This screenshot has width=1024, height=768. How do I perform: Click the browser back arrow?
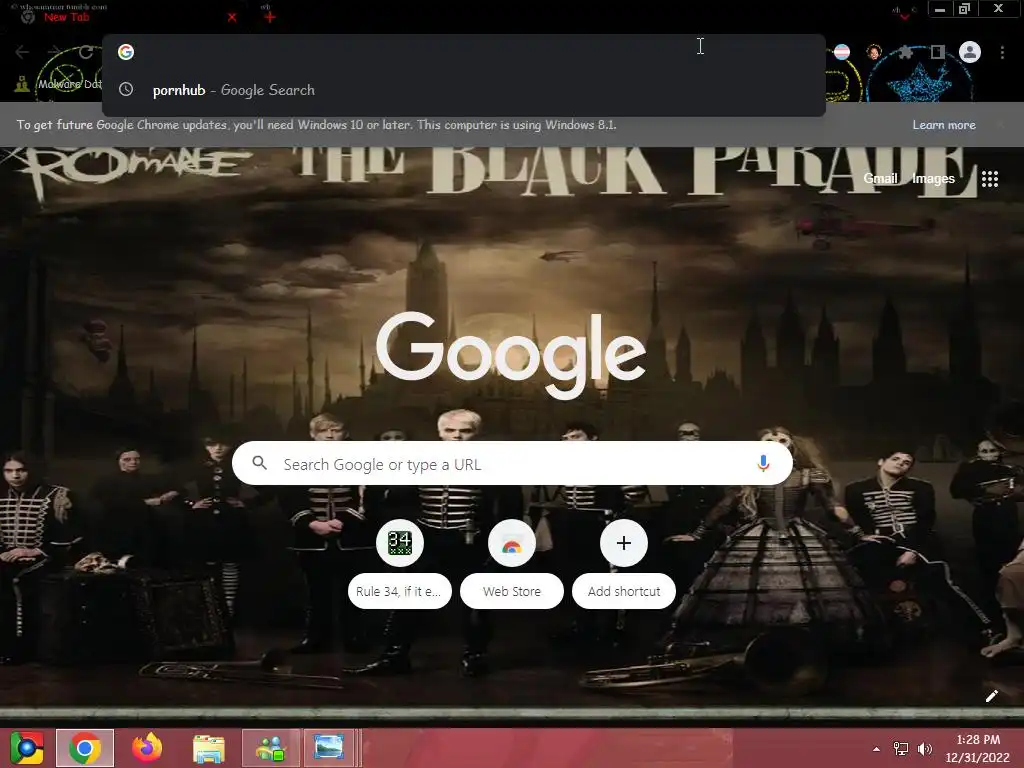tap(22, 52)
